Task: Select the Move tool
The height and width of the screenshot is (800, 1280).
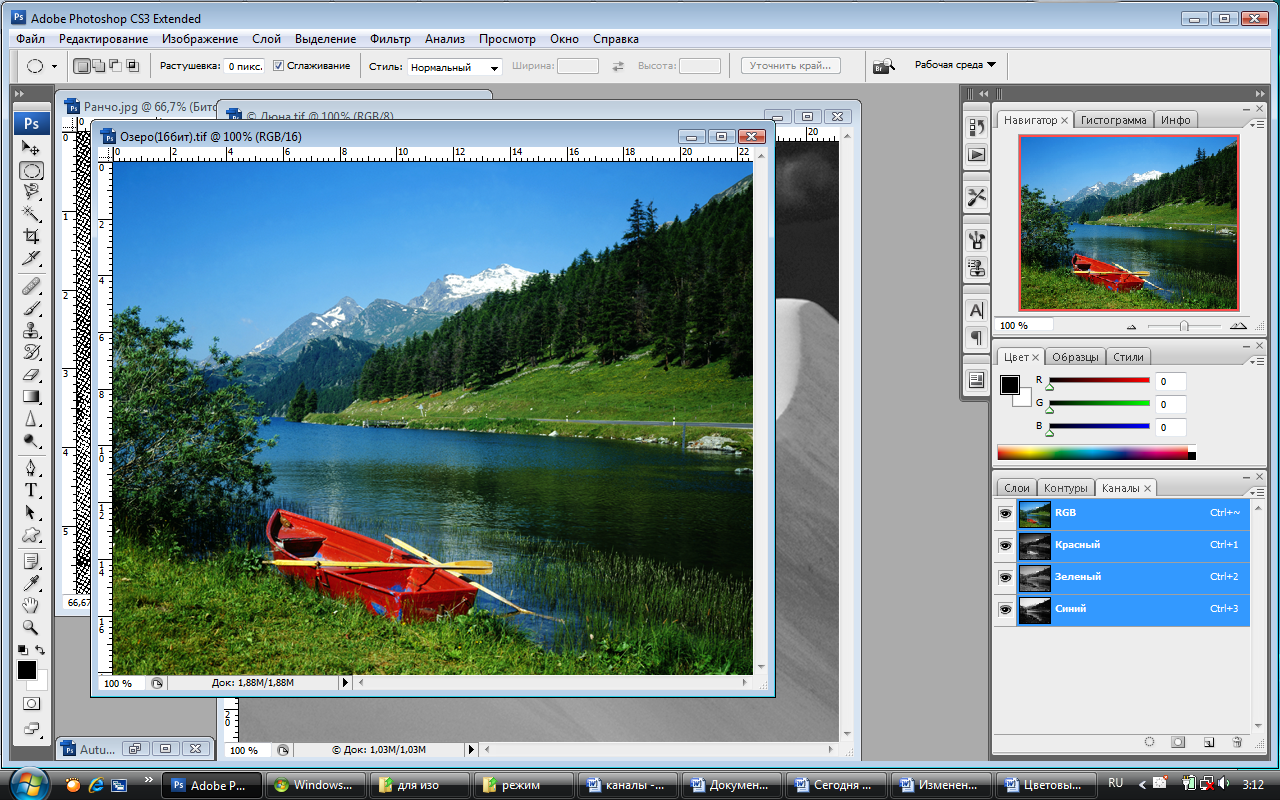Action: click(31, 148)
